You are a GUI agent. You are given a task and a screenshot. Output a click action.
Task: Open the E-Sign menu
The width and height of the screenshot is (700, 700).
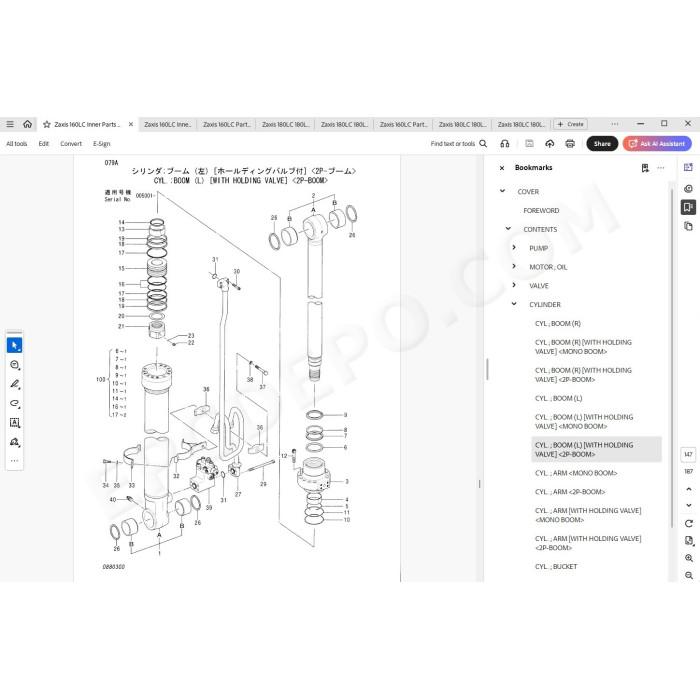tap(101, 144)
